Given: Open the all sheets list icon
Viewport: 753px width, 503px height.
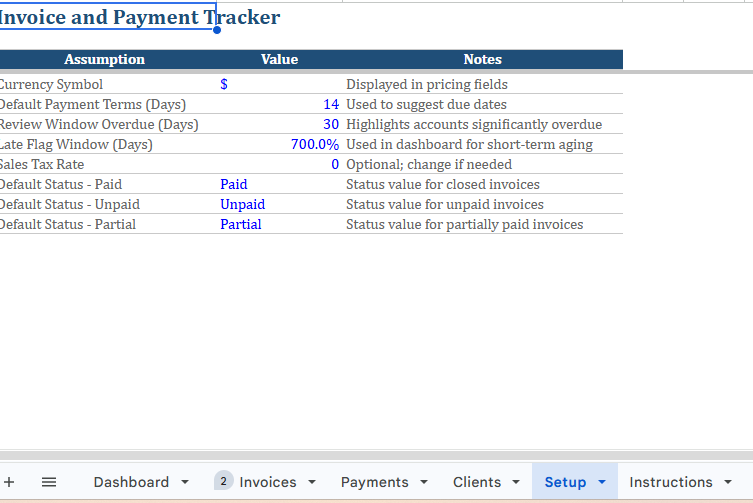Looking at the screenshot, I should 49,482.
